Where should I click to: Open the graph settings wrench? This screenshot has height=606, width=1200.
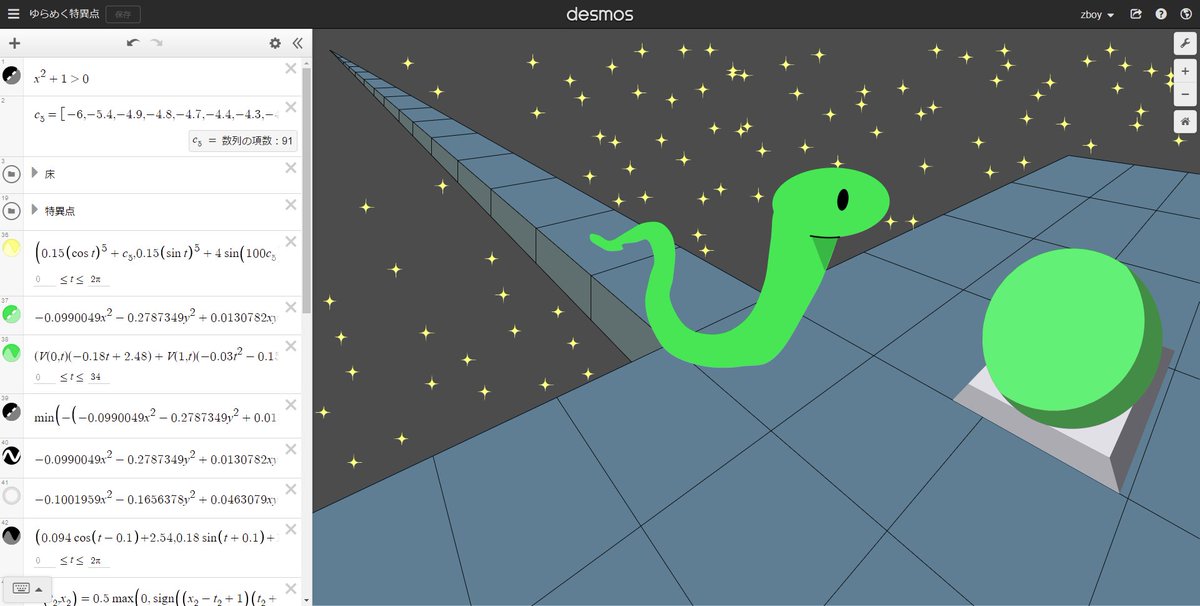[1185, 43]
